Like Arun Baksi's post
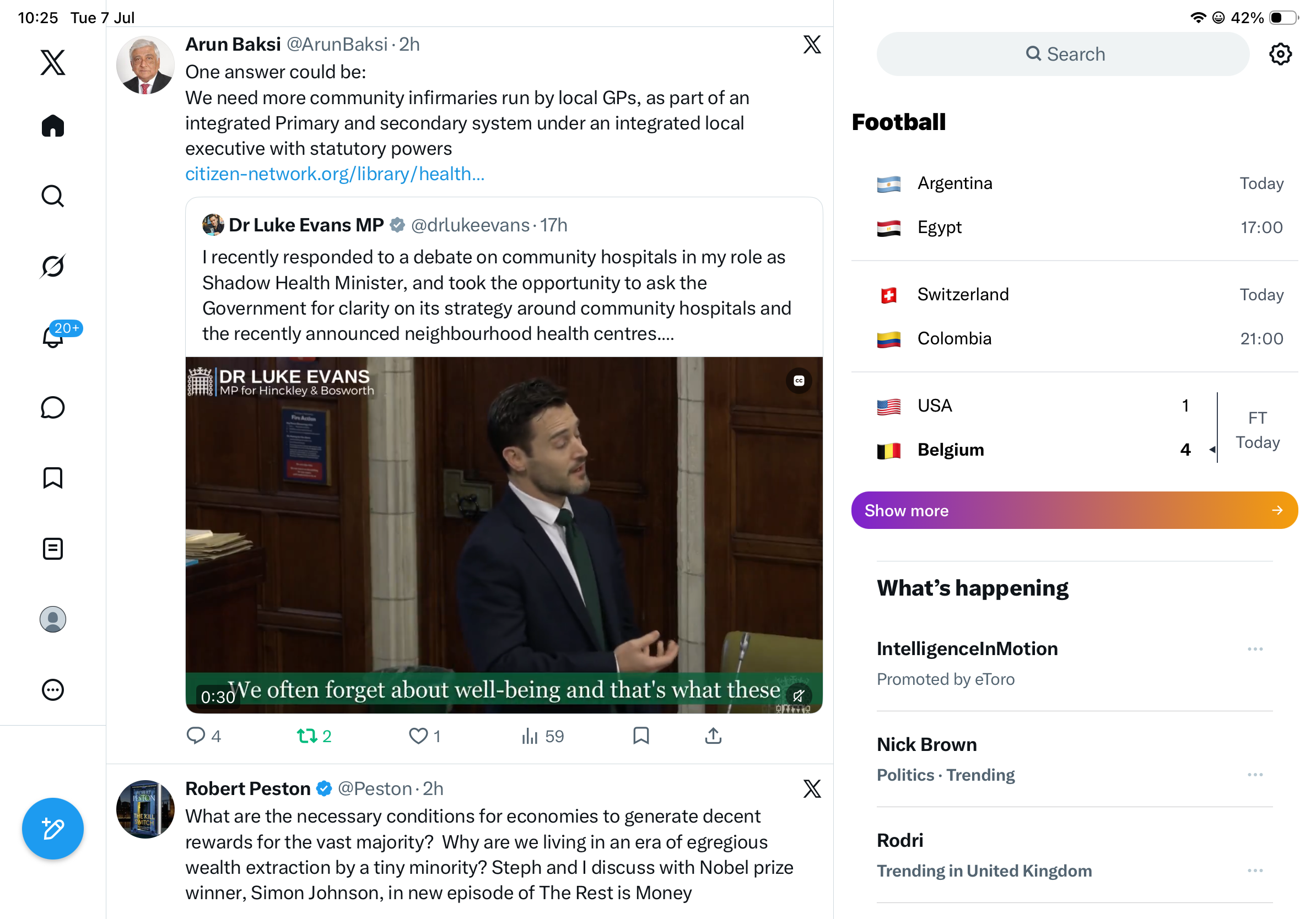The height and width of the screenshot is (919, 1316). click(x=425, y=736)
